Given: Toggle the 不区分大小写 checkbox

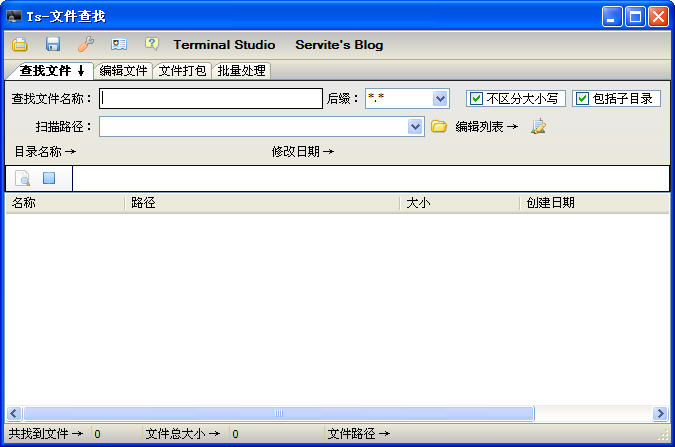Looking at the screenshot, I should click(x=477, y=99).
